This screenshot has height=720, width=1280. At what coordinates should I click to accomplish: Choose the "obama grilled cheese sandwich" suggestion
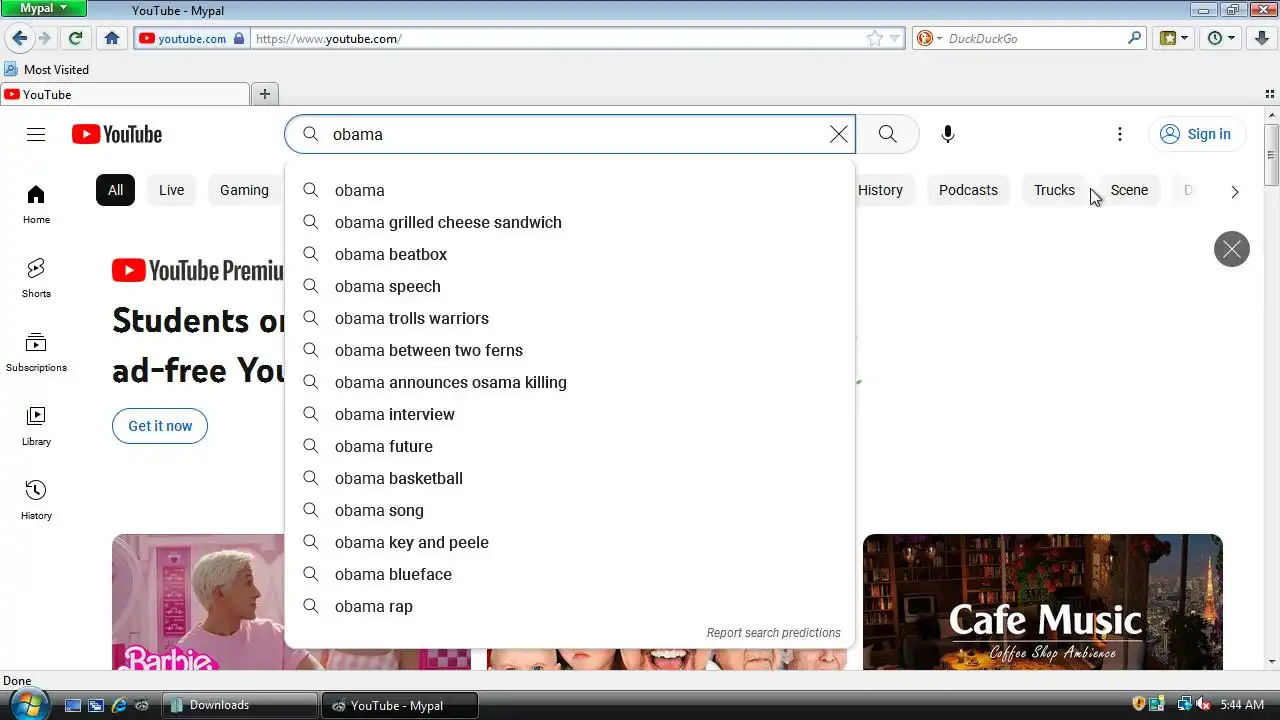coord(570,222)
